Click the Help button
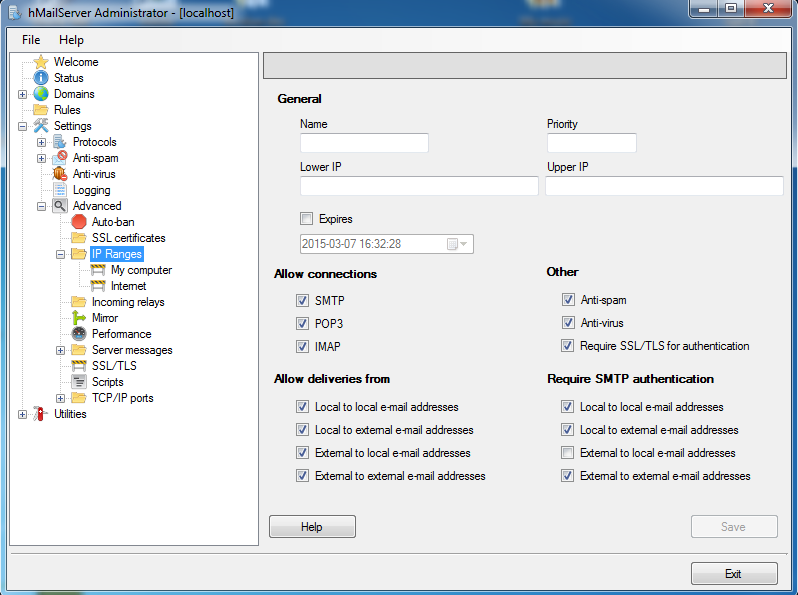 pos(312,526)
